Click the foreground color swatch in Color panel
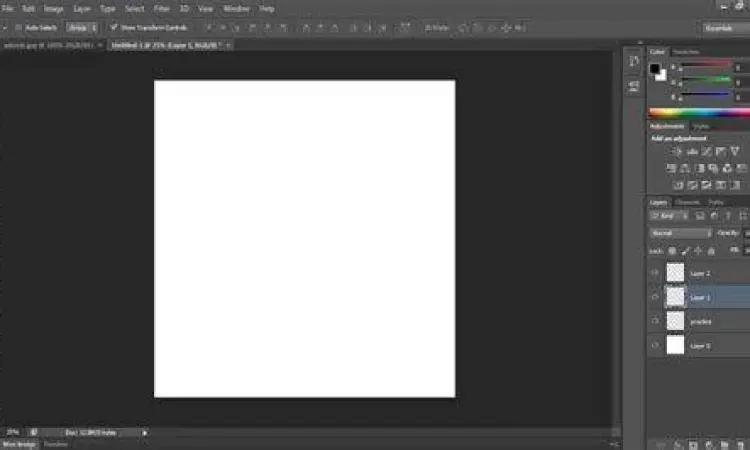This screenshot has width=750, height=450. [x=655, y=69]
